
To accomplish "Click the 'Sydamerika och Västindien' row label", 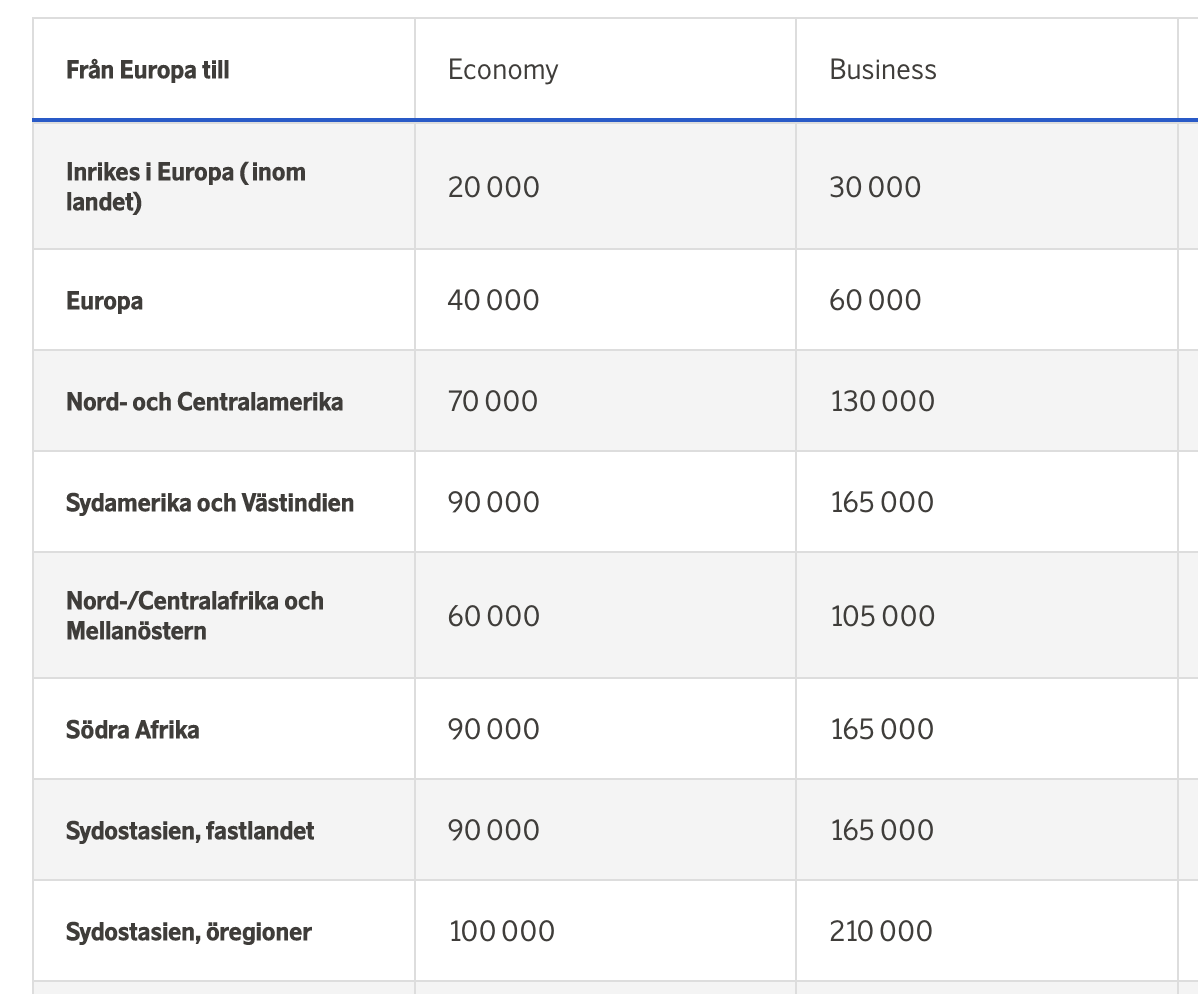I will point(210,503).
